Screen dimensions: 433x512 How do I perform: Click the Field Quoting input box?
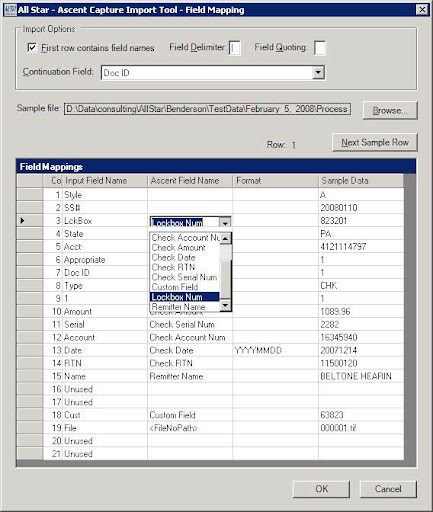320,48
